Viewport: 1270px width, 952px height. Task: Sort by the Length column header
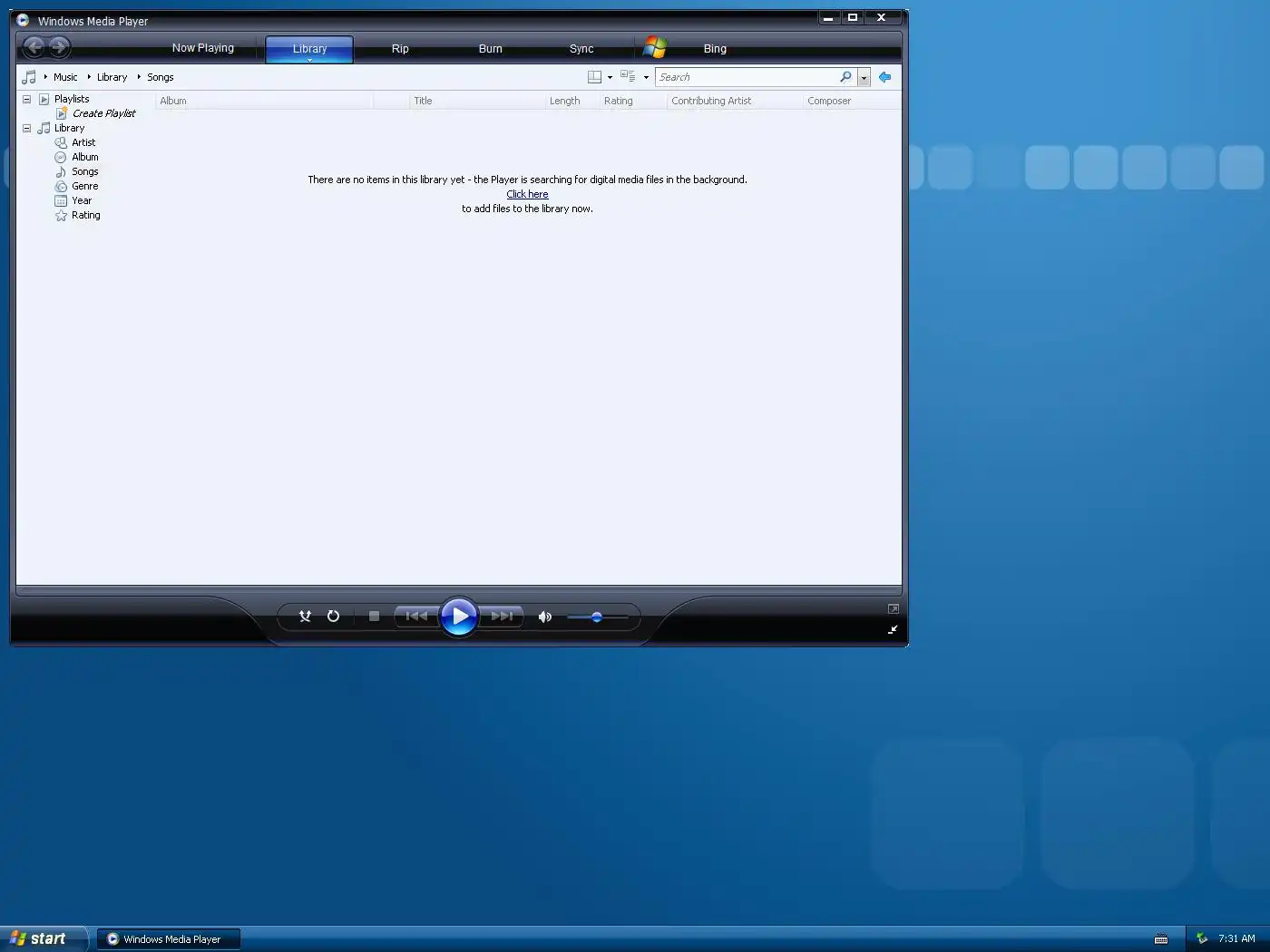click(571, 101)
